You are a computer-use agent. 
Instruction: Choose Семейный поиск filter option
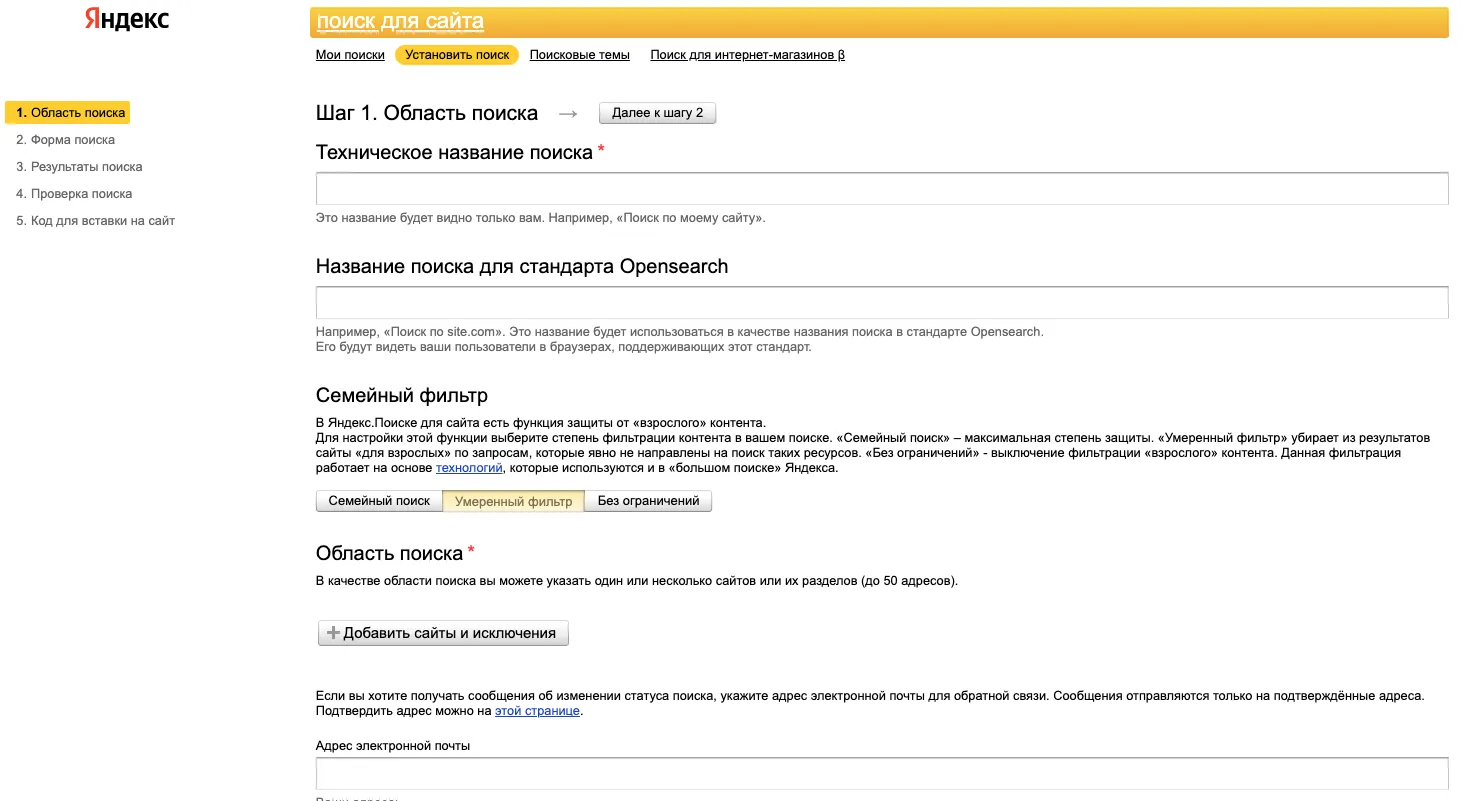point(379,501)
